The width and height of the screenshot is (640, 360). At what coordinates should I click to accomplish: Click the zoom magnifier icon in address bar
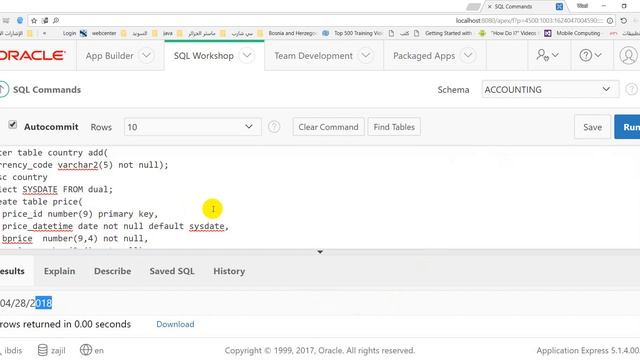coord(56,20)
